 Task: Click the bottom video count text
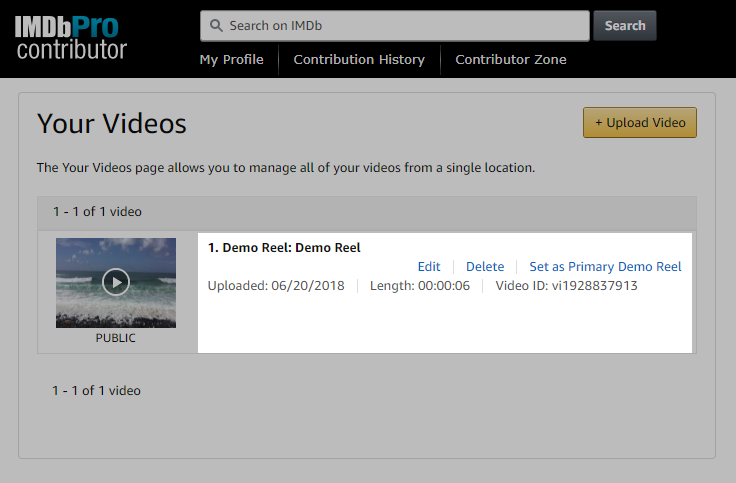tap(97, 391)
